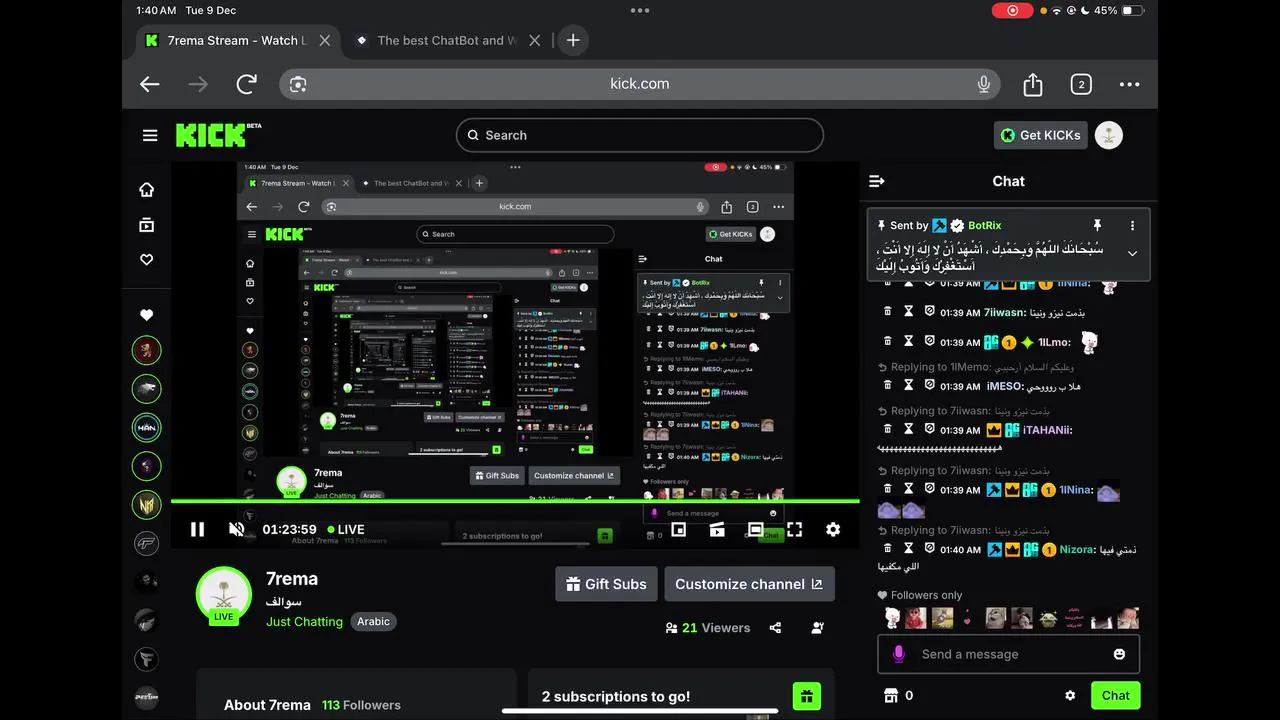
Task: Ban iMESO with shield icon
Action: tap(929, 386)
